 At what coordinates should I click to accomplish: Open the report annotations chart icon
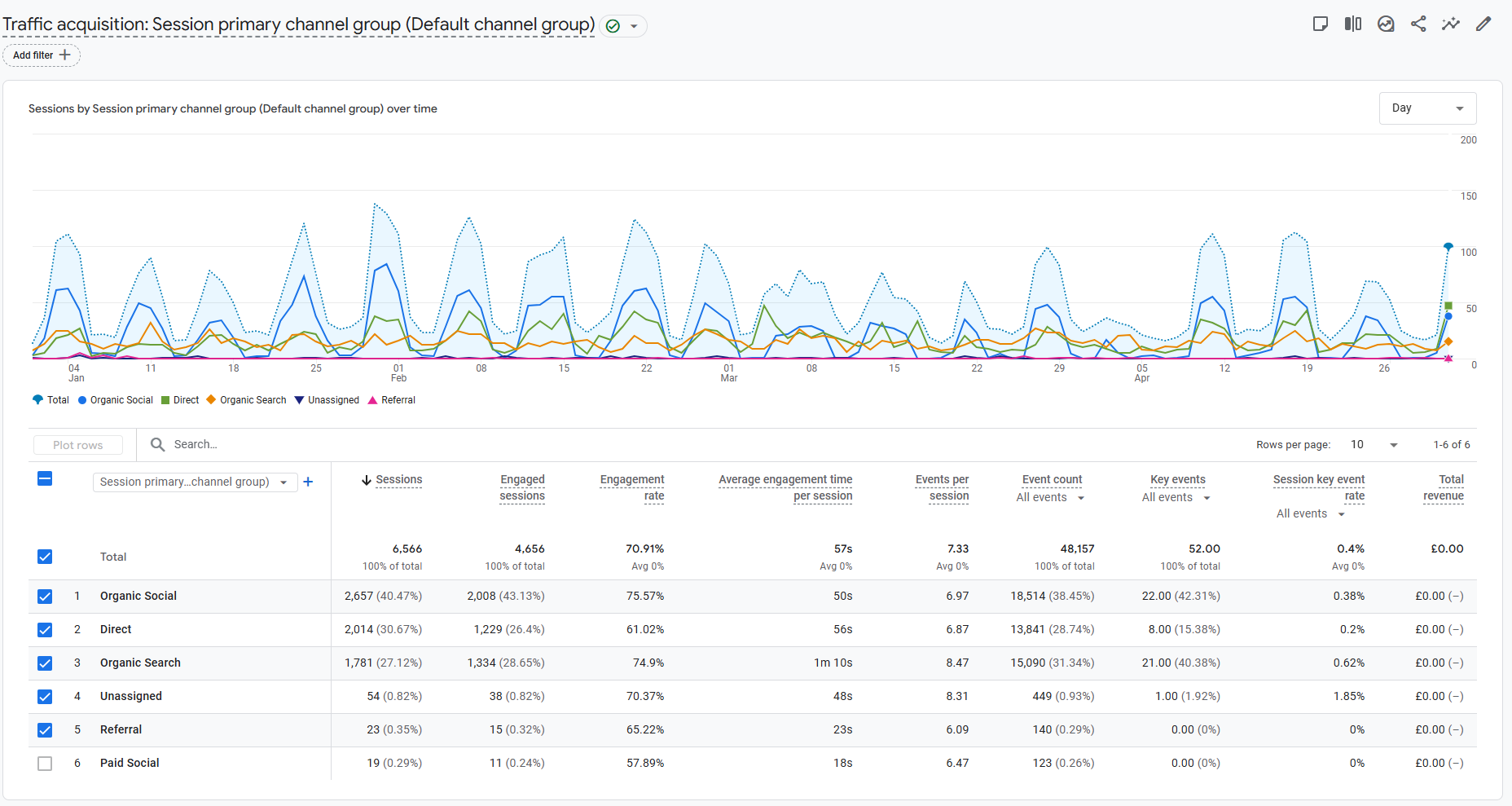point(1386,24)
